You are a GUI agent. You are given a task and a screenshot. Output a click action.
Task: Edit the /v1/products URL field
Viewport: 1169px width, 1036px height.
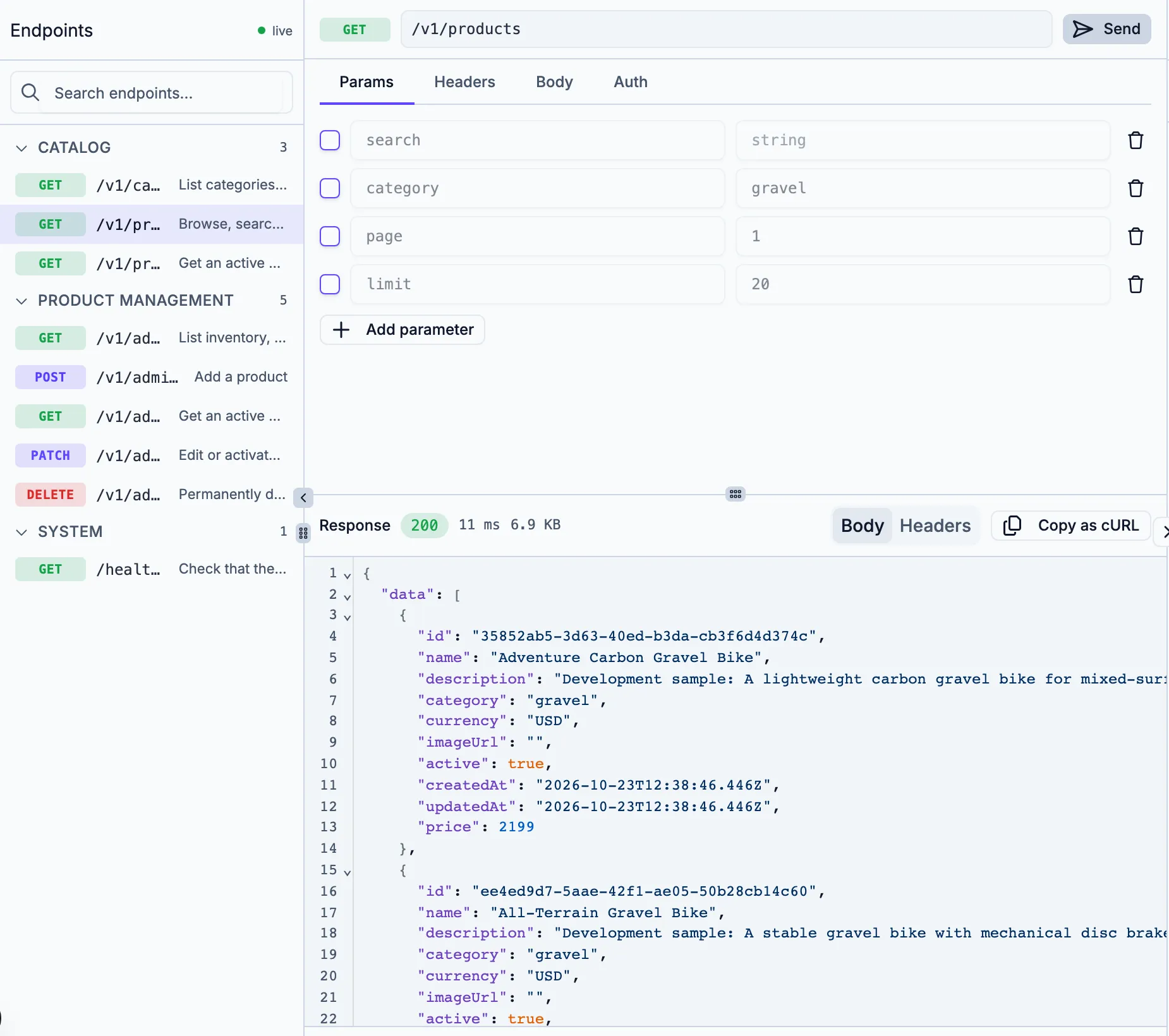tap(727, 29)
